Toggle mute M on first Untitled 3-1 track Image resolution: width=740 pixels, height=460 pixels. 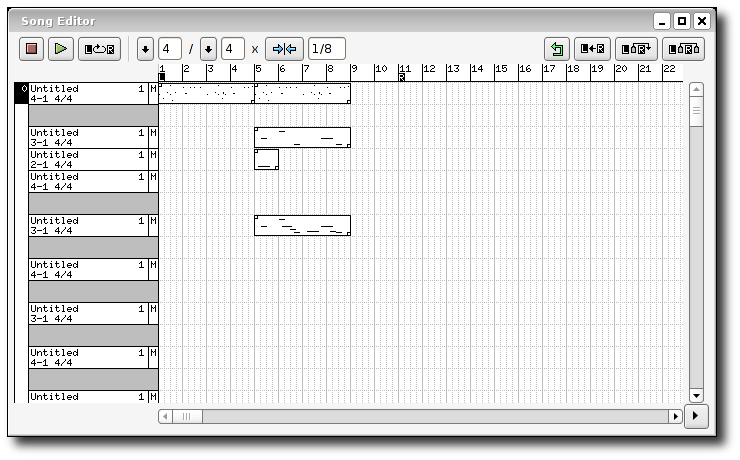click(153, 137)
